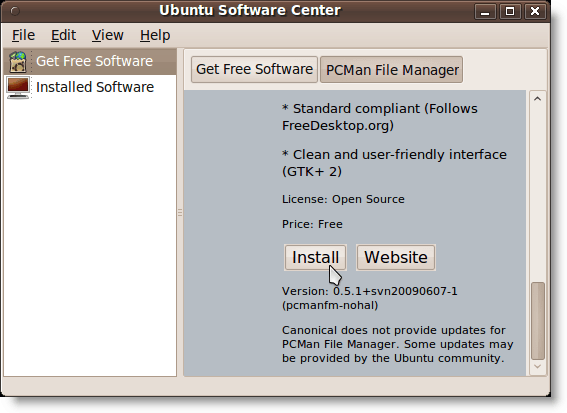This screenshot has height=413, width=567.
Task: Maximize the Ubuntu Software Center window
Action: pos(510,12)
